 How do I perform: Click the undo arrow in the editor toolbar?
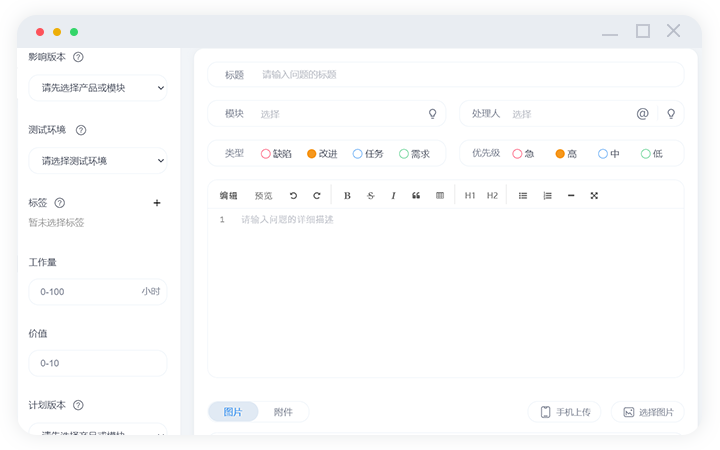pos(293,195)
